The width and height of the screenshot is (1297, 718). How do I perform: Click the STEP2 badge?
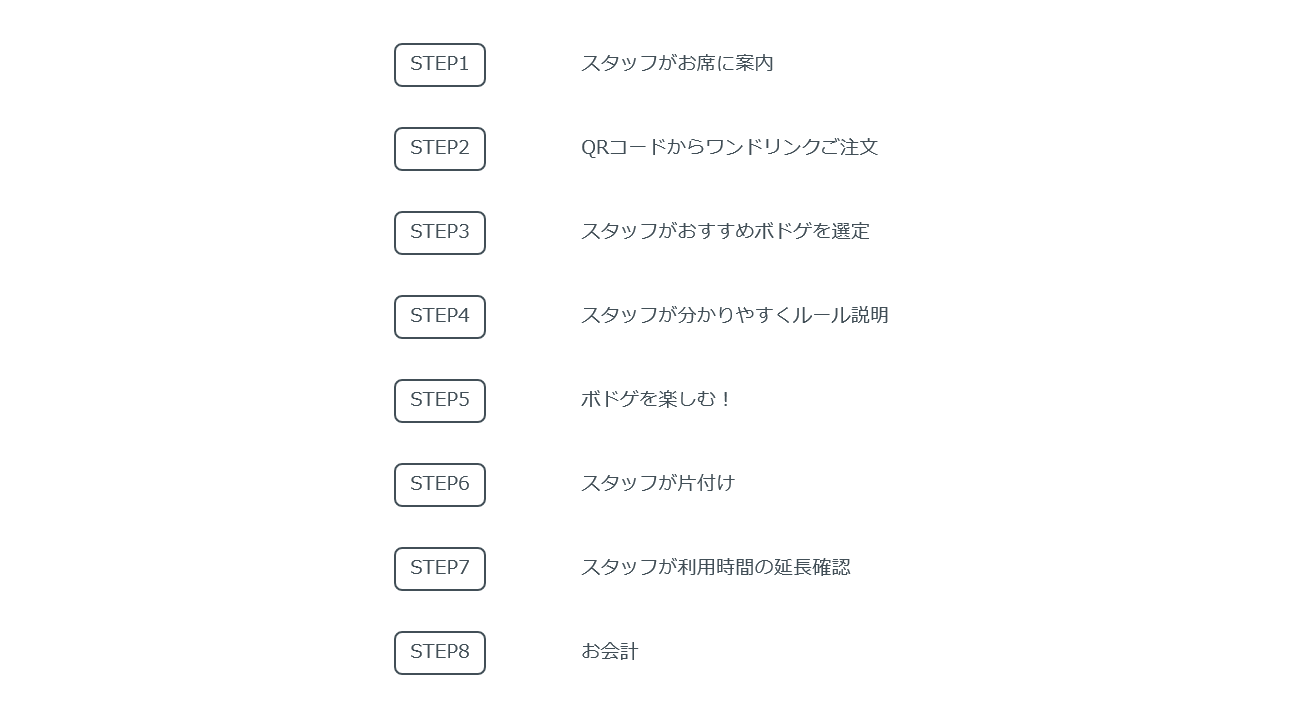click(x=440, y=149)
